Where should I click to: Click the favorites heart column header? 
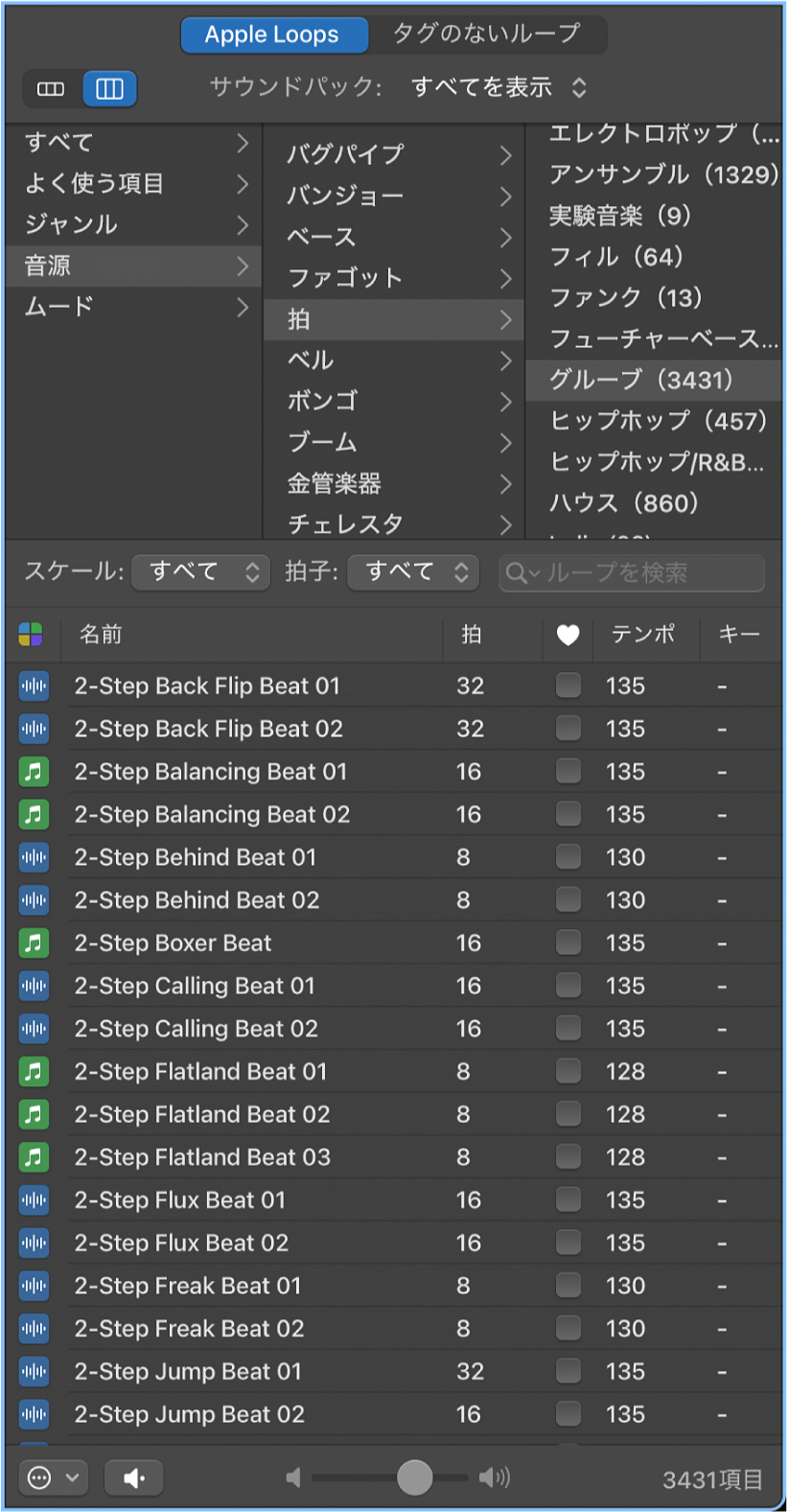coord(568,635)
